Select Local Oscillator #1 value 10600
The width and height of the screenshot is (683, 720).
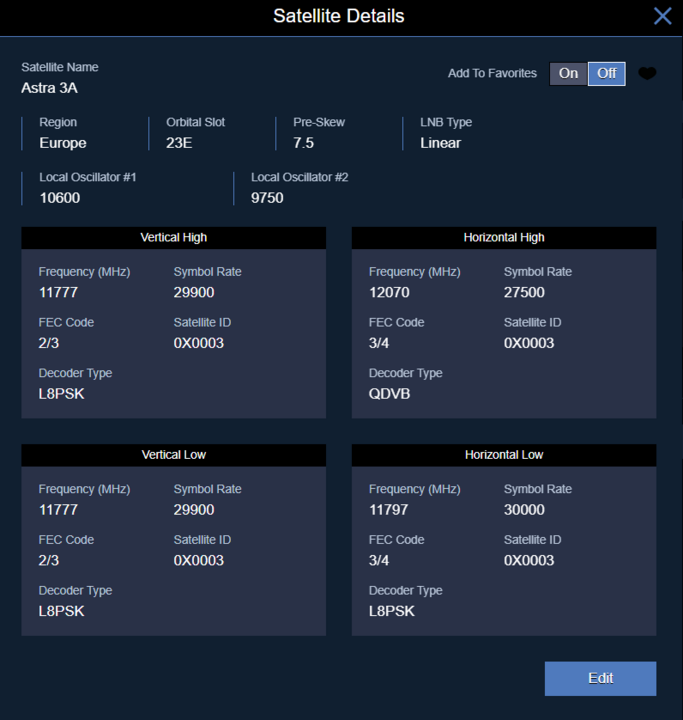tap(60, 198)
